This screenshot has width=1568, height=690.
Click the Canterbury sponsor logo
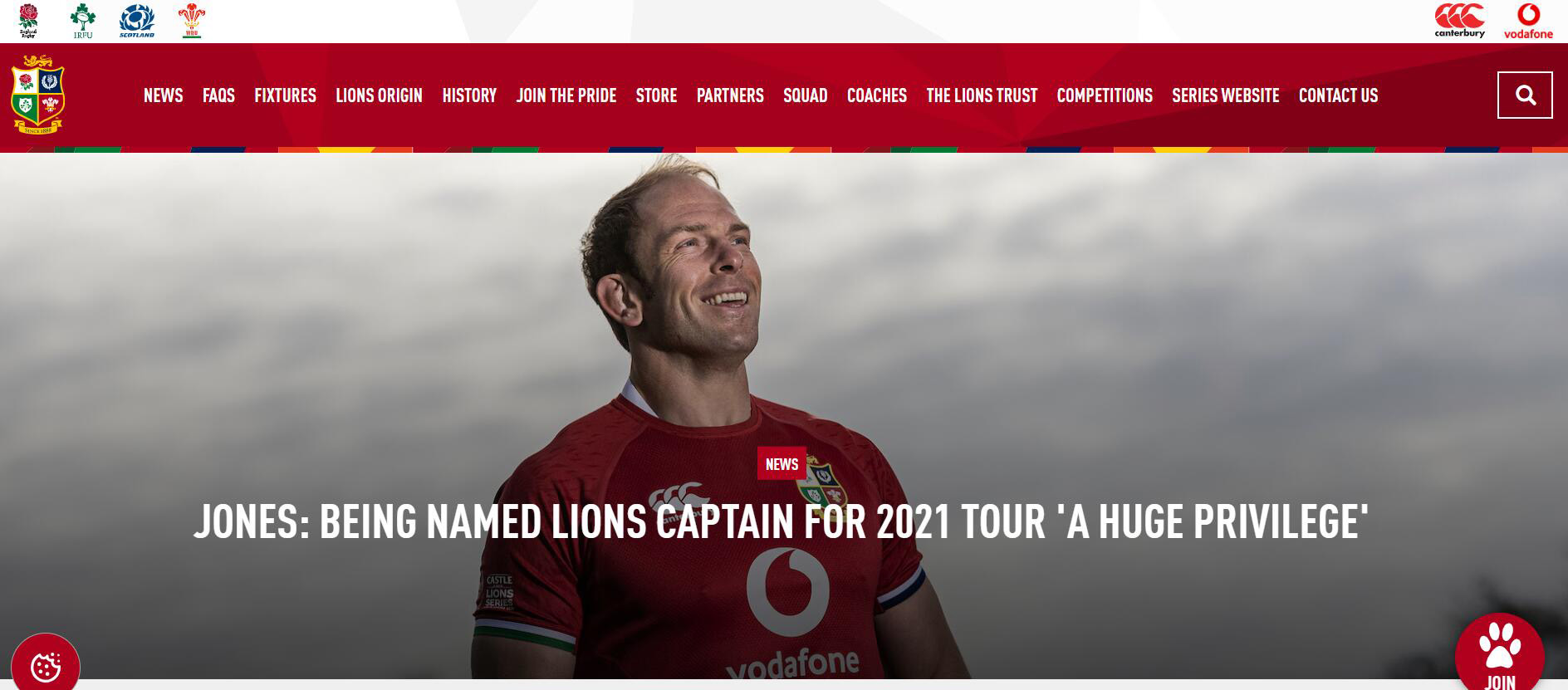(x=1459, y=21)
